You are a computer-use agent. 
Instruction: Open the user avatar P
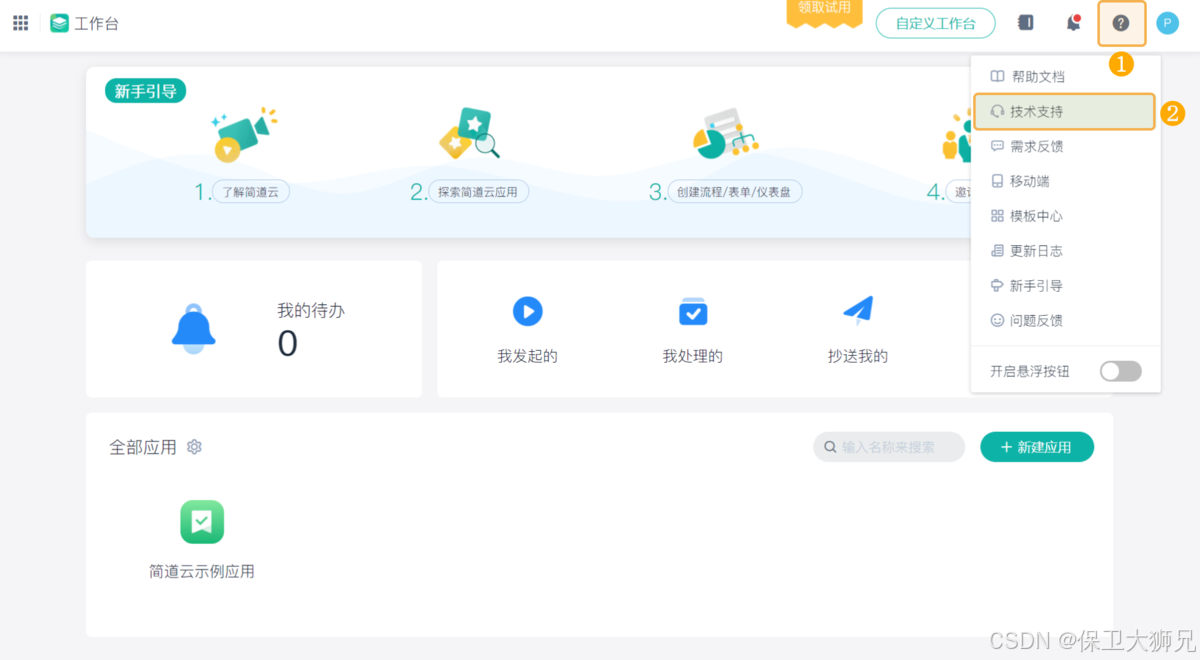tap(1167, 23)
